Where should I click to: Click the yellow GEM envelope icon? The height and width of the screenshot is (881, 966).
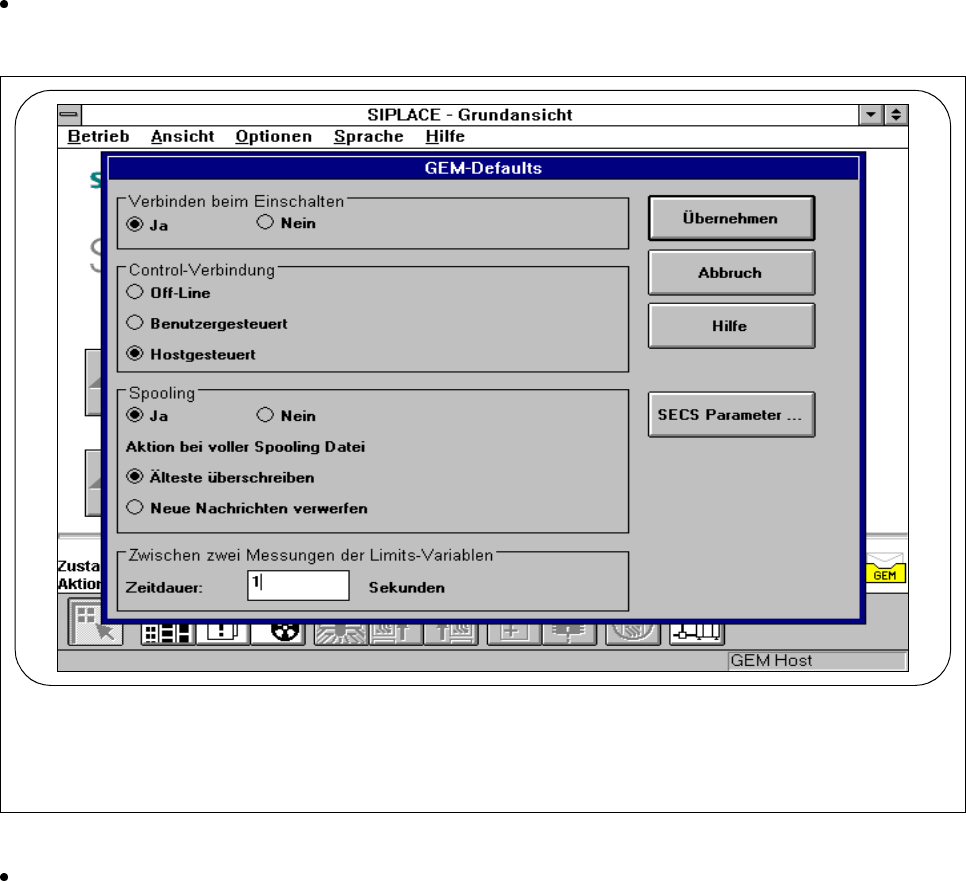click(x=886, y=568)
